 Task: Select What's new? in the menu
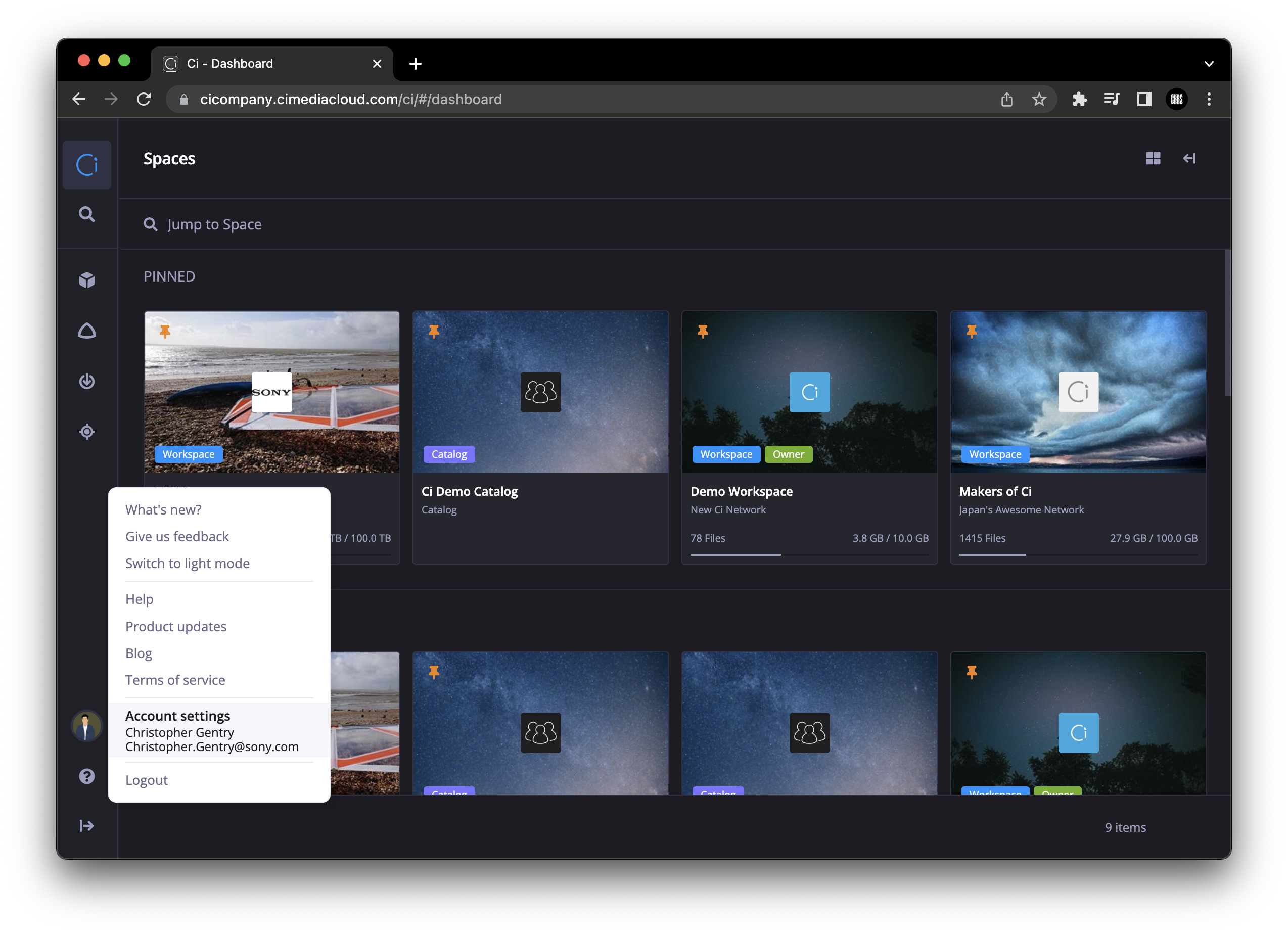[x=164, y=509]
